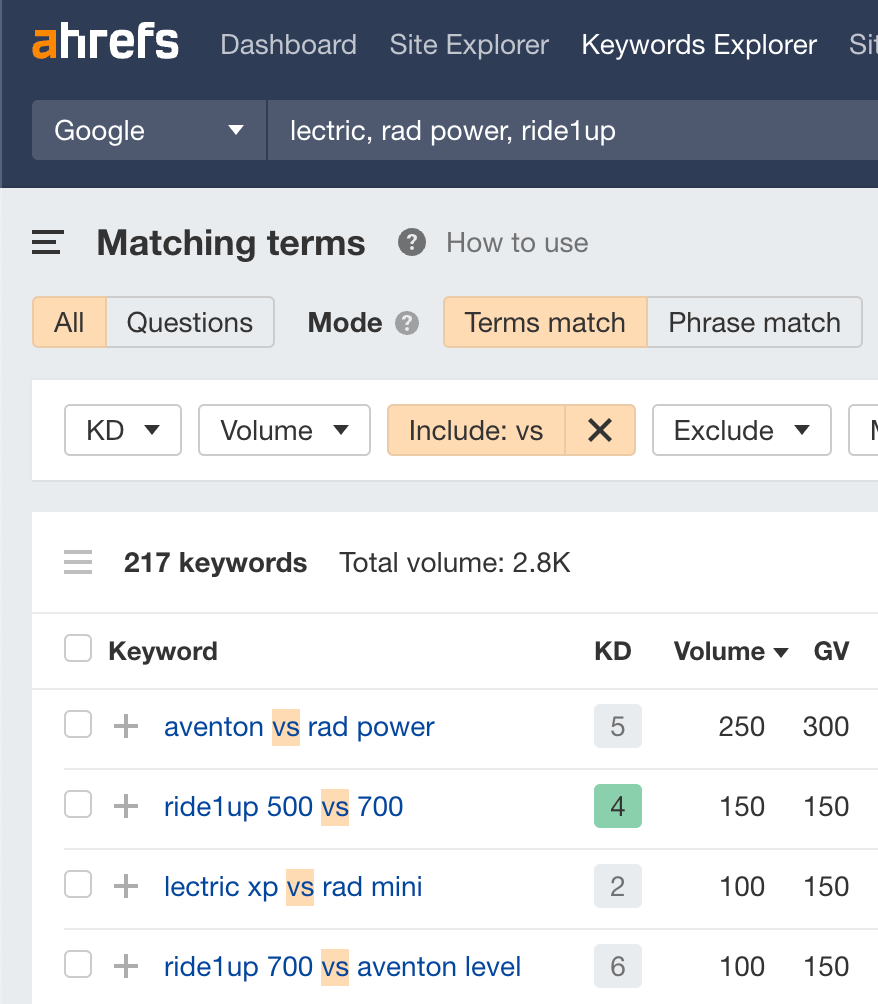Click the Volume sort arrow
Screen dimensions: 878x1004
coord(779,651)
